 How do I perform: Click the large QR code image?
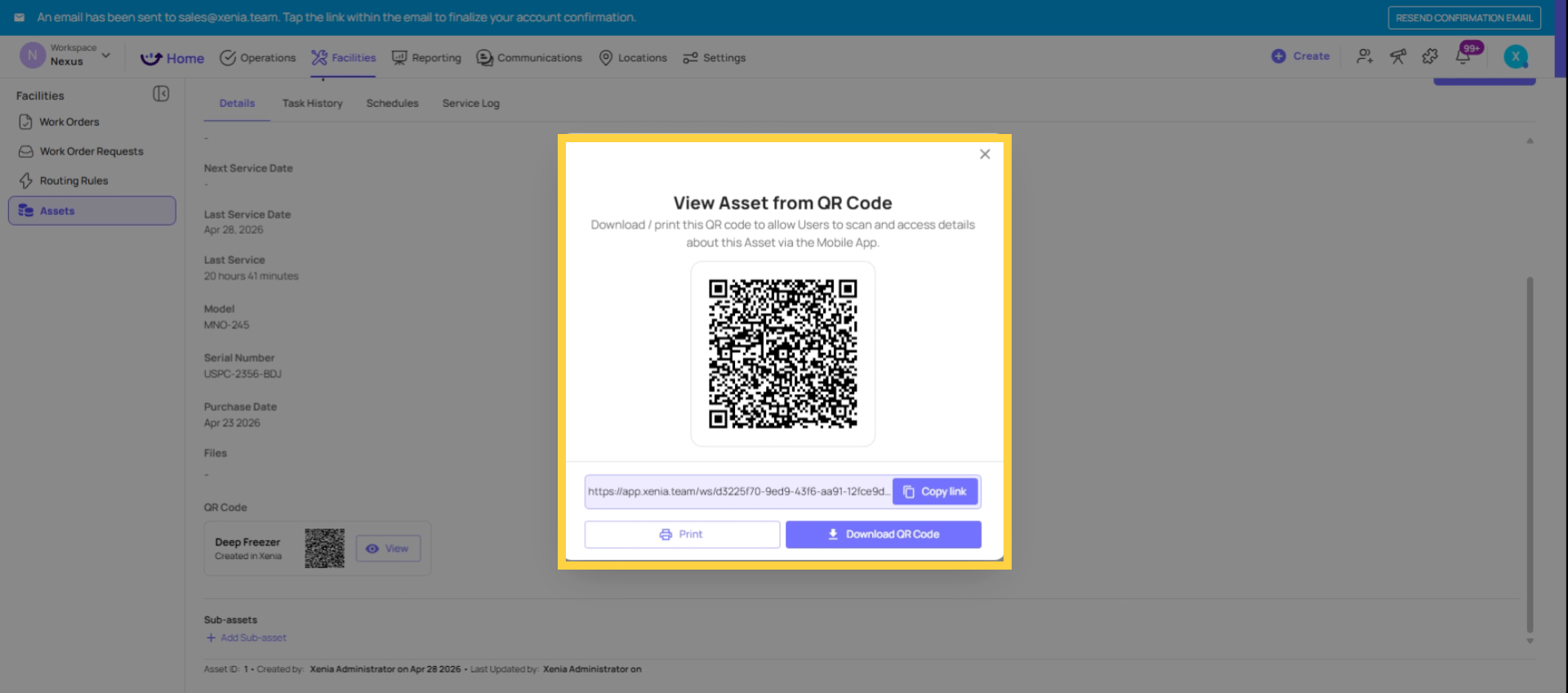782,354
